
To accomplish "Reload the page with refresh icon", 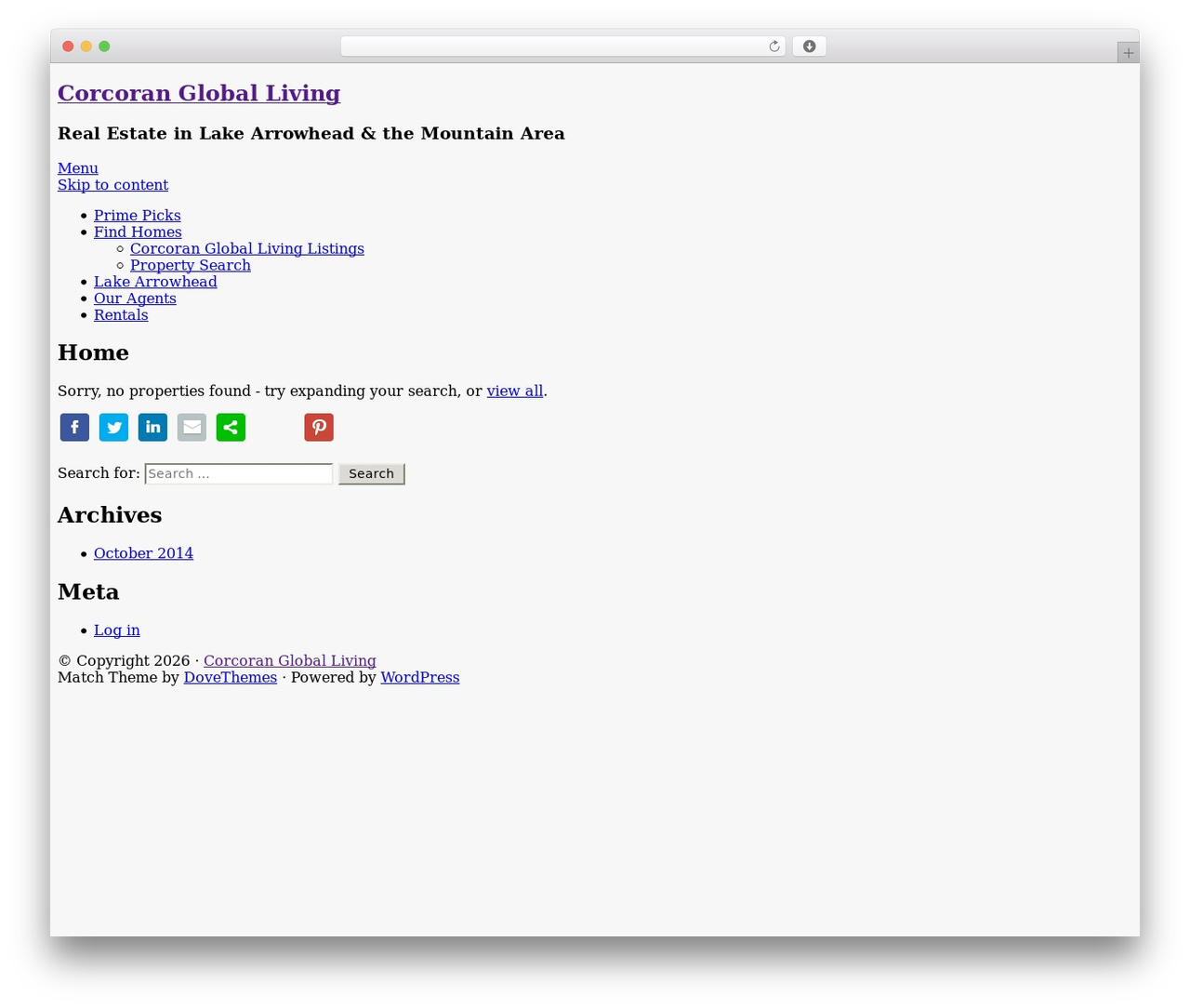I will coord(773,46).
